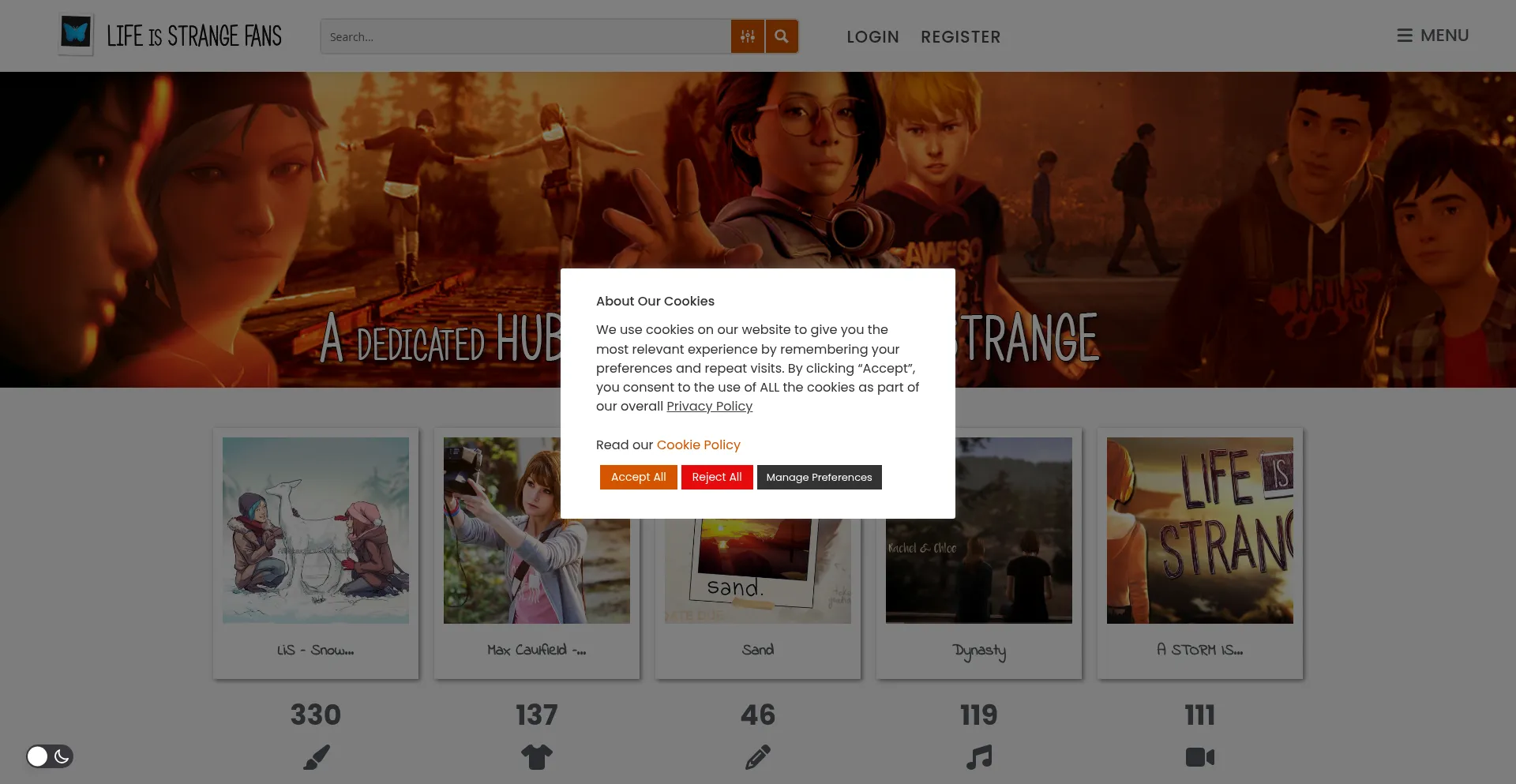The height and width of the screenshot is (784, 1516).
Task: Click the 'About Our Cookies' heading
Action: coord(655,301)
